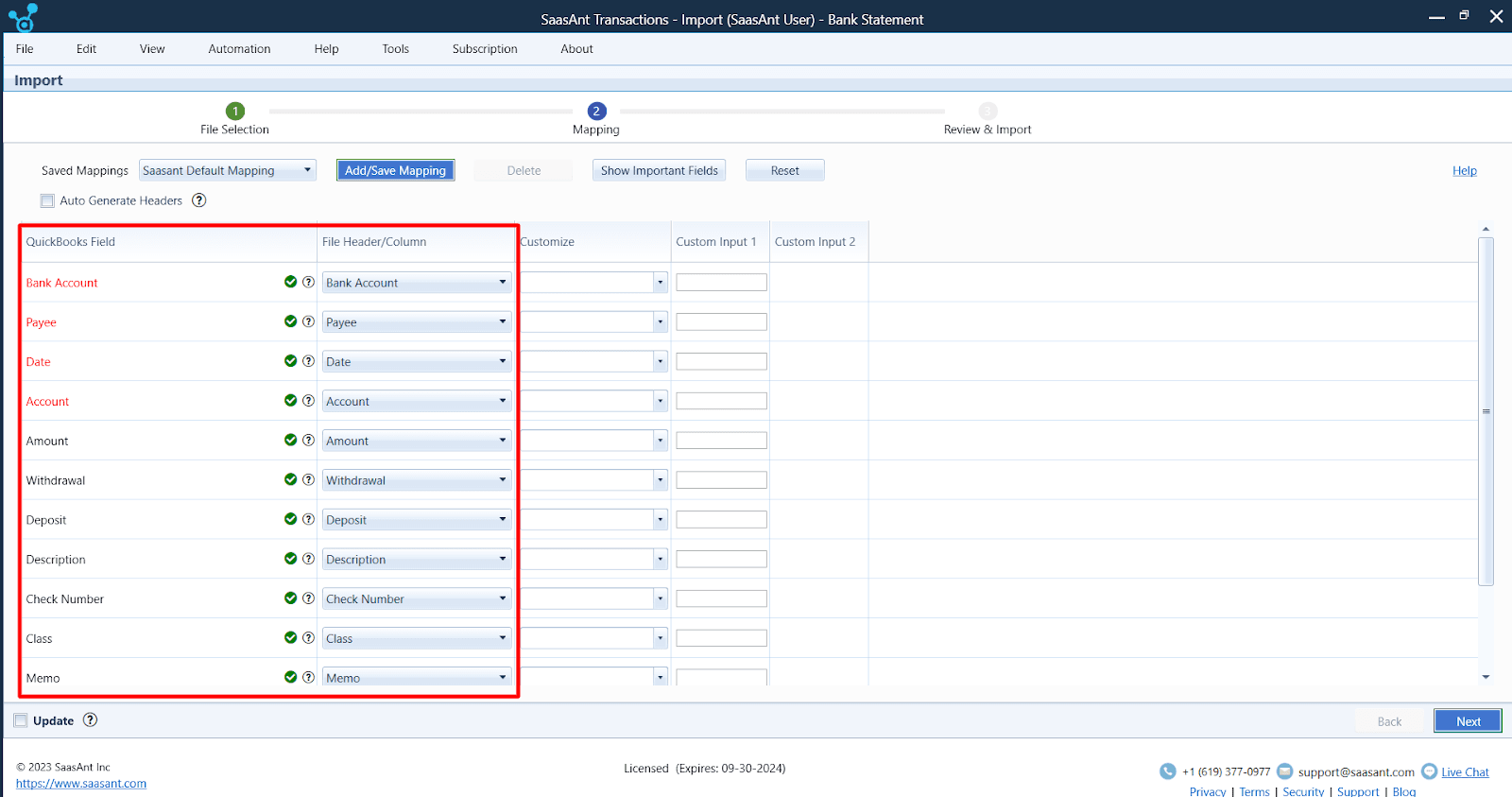Click the help icon next to Update
1512x797 pixels.
(90, 719)
